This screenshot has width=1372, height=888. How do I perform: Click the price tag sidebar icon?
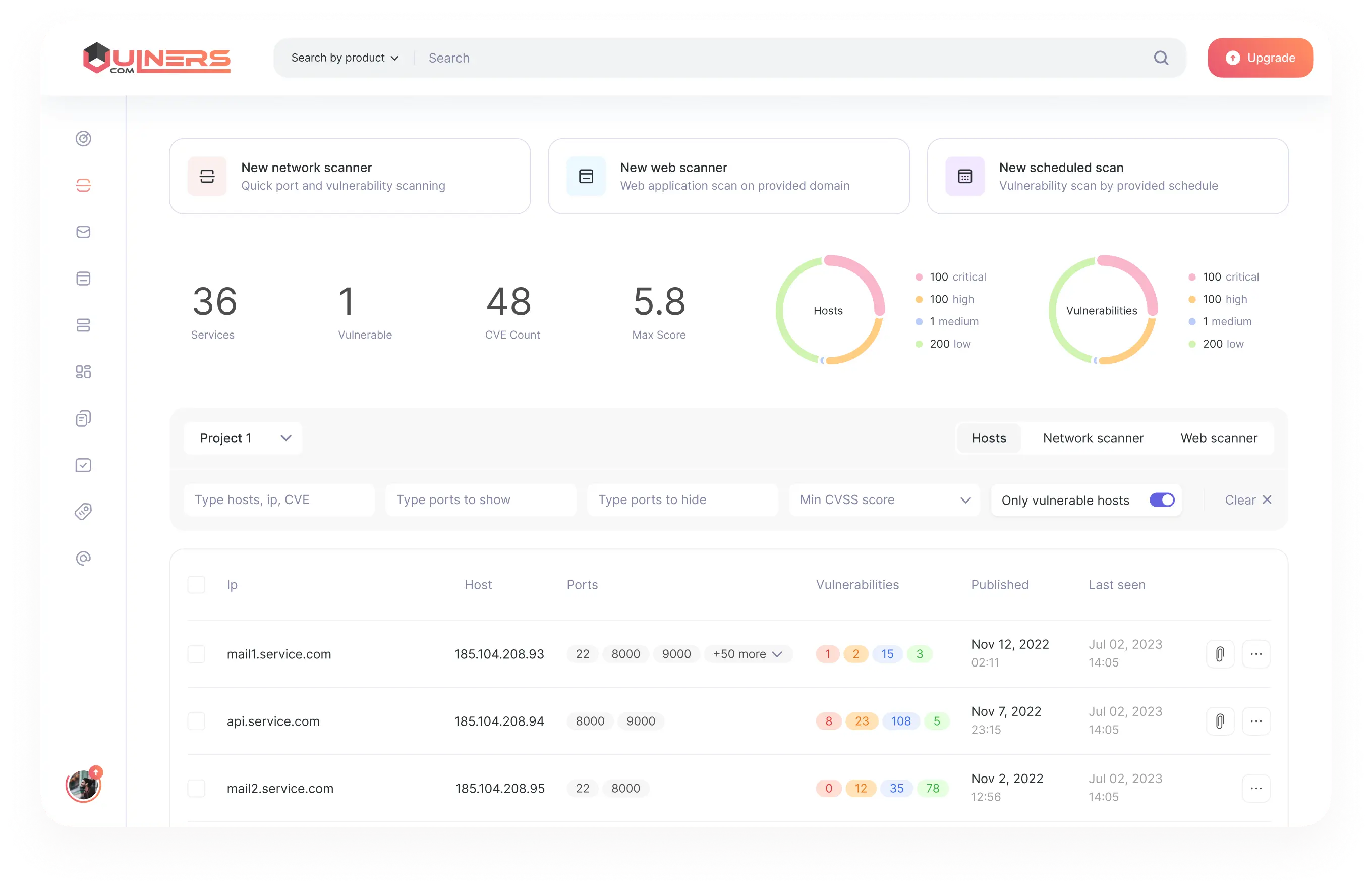[84, 512]
